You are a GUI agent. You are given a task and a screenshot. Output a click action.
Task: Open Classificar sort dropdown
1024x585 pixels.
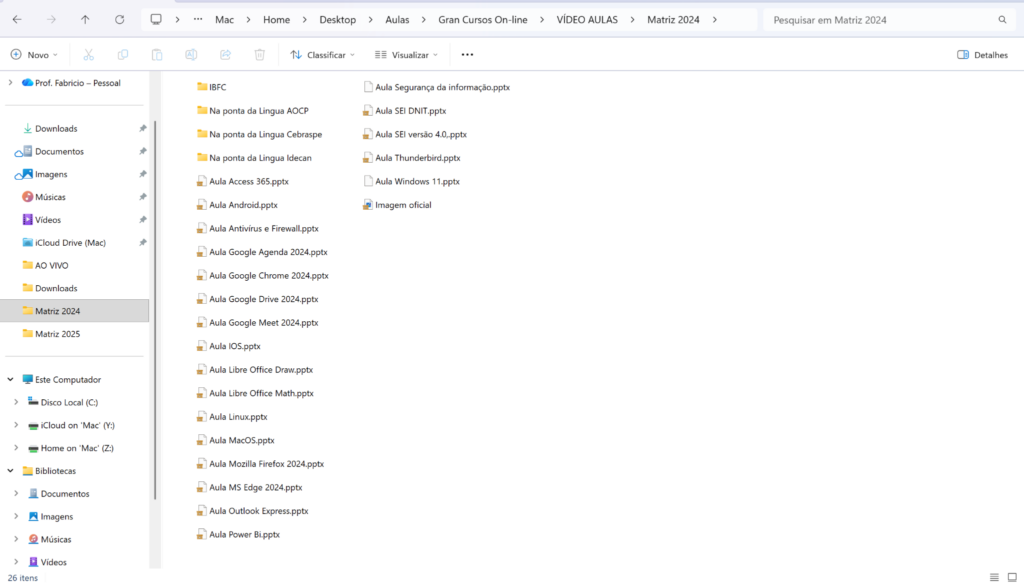[x=323, y=55]
